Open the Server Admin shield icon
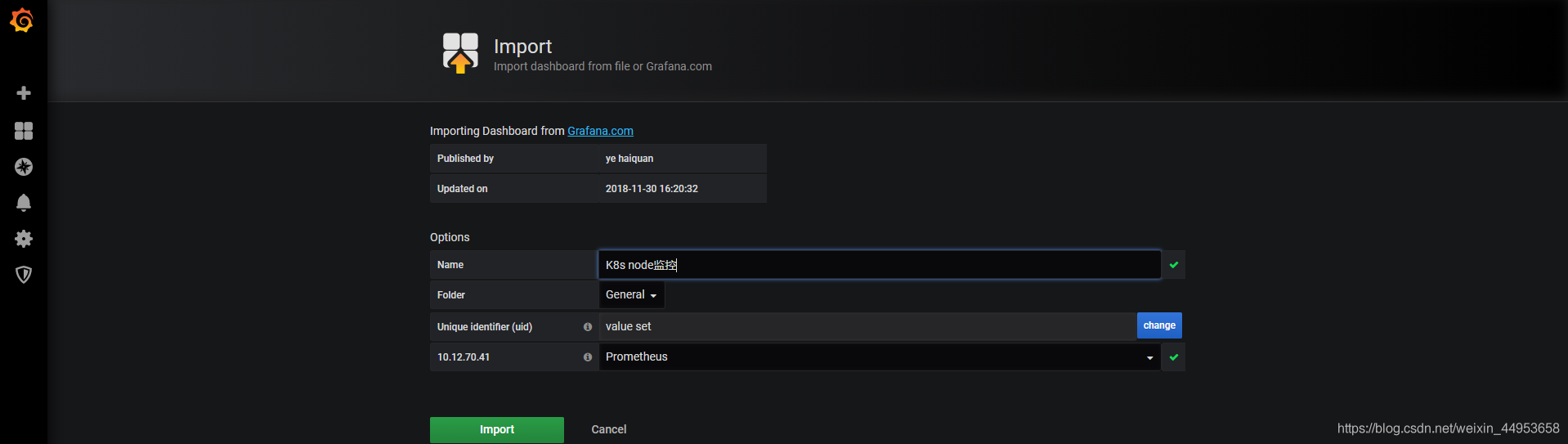This screenshot has height=444, width=1568. tap(24, 275)
